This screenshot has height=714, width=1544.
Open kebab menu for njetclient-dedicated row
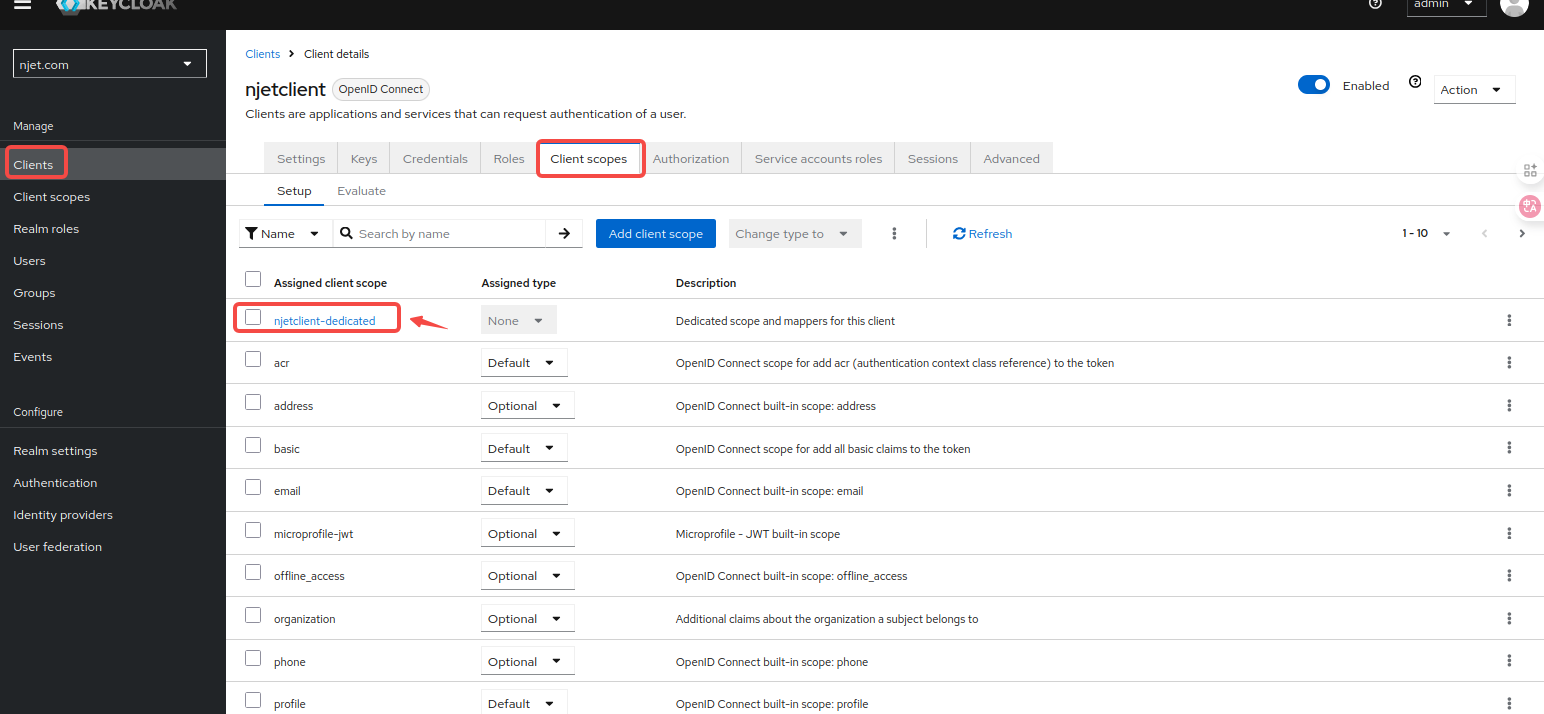point(1509,321)
